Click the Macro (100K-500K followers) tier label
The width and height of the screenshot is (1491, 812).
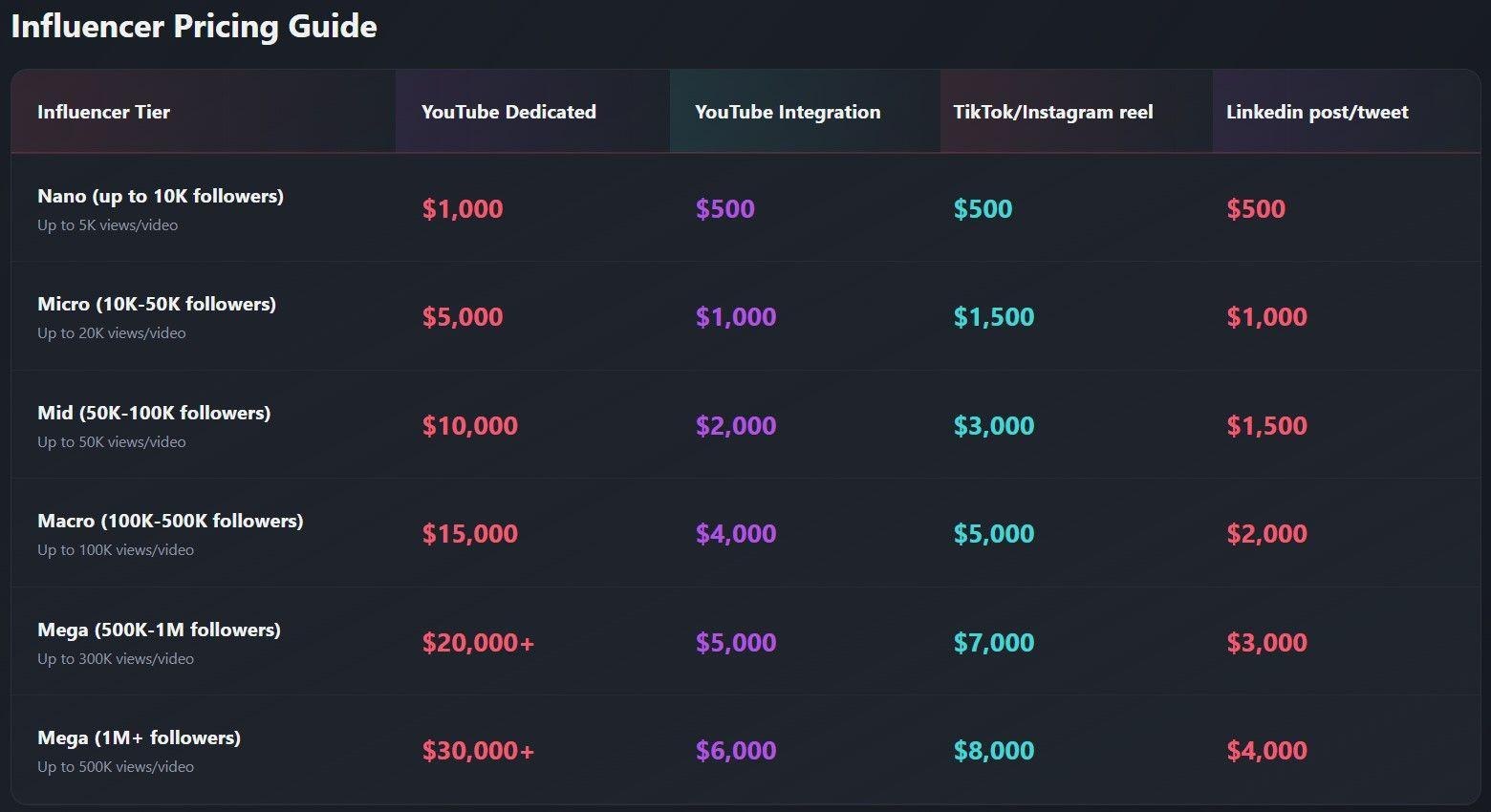click(170, 521)
